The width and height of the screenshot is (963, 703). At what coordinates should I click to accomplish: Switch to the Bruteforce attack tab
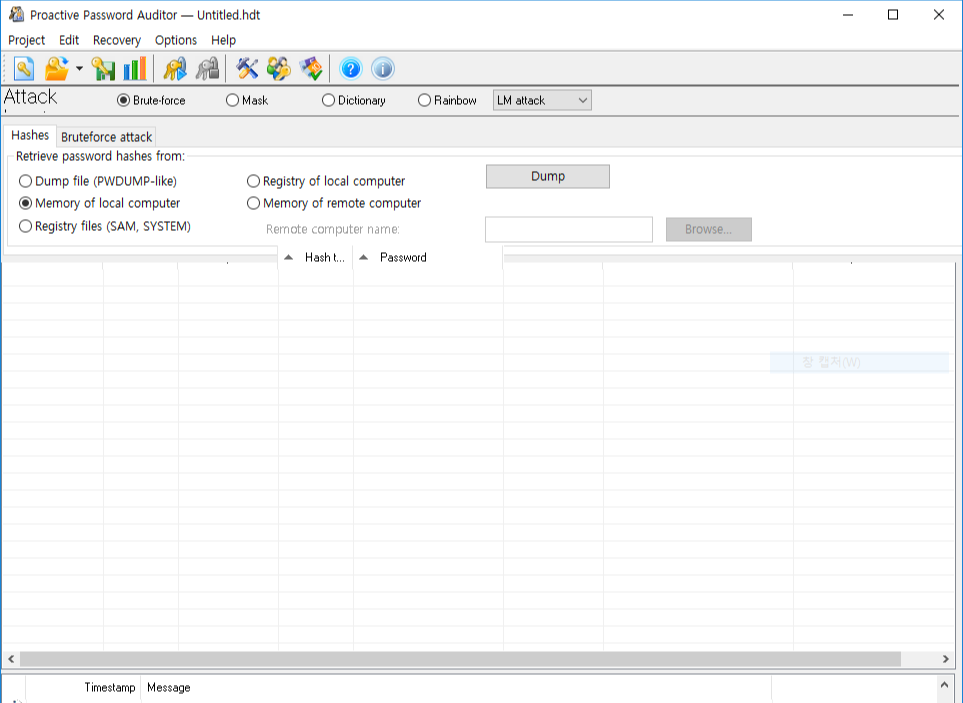(x=106, y=137)
